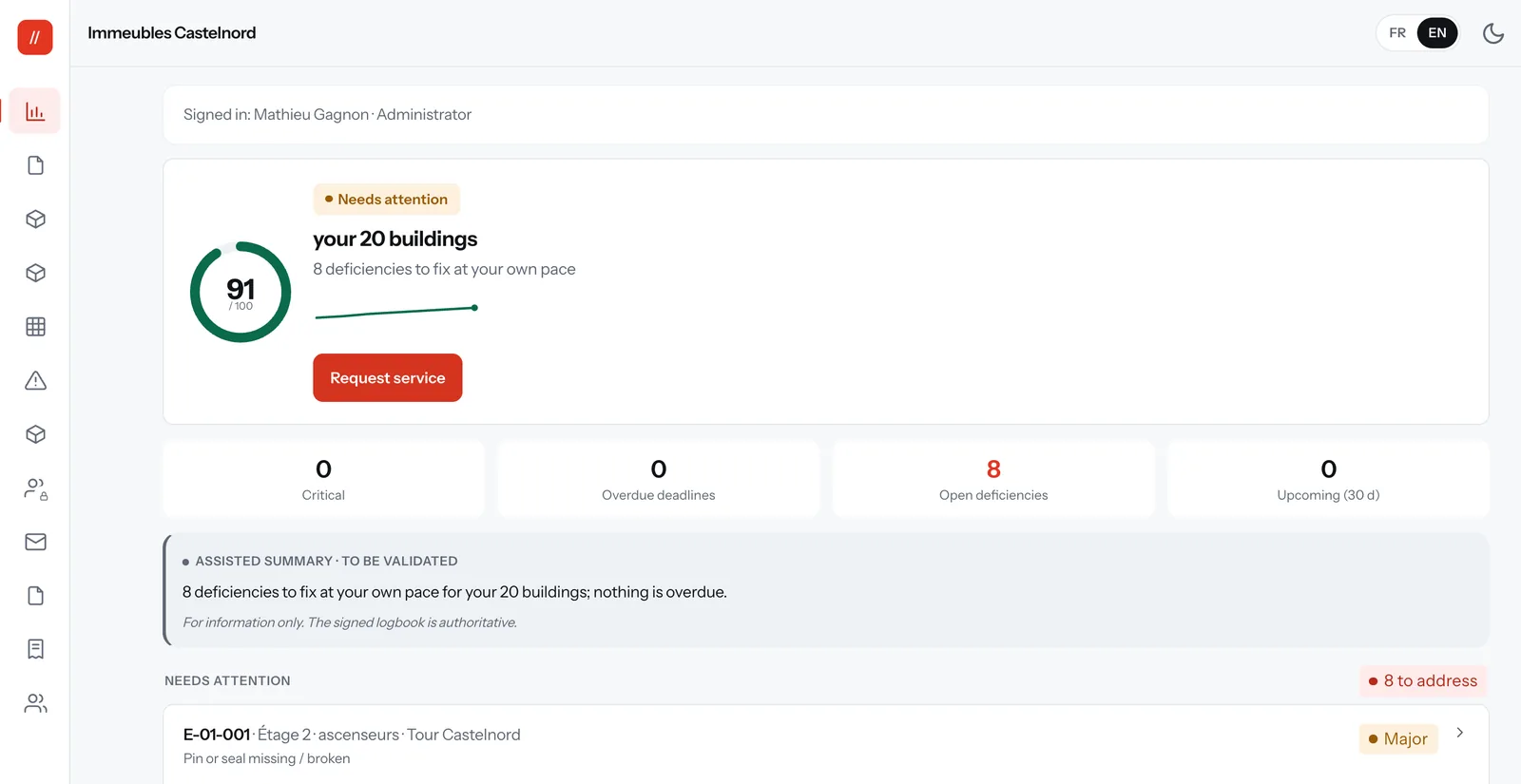Screen dimensions: 1521x784
Task: Click the your 20 buildings heading
Action: coord(395,239)
